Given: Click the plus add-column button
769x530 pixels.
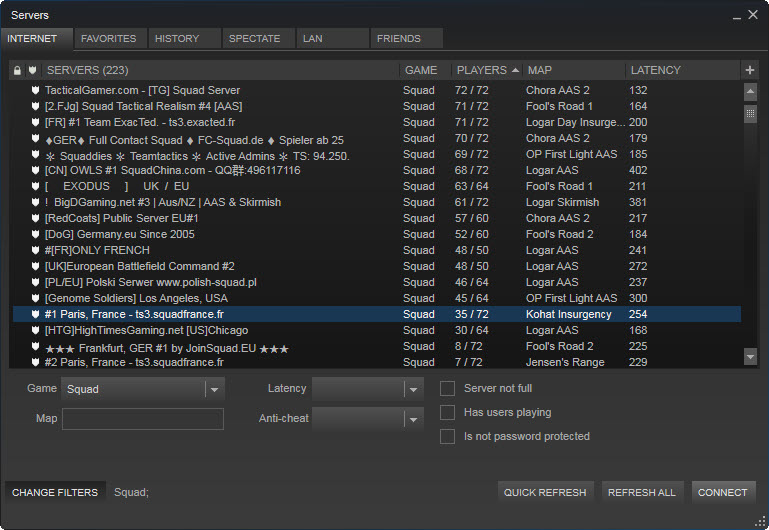Looking at the screenshot, I should (x=749, y=70).
